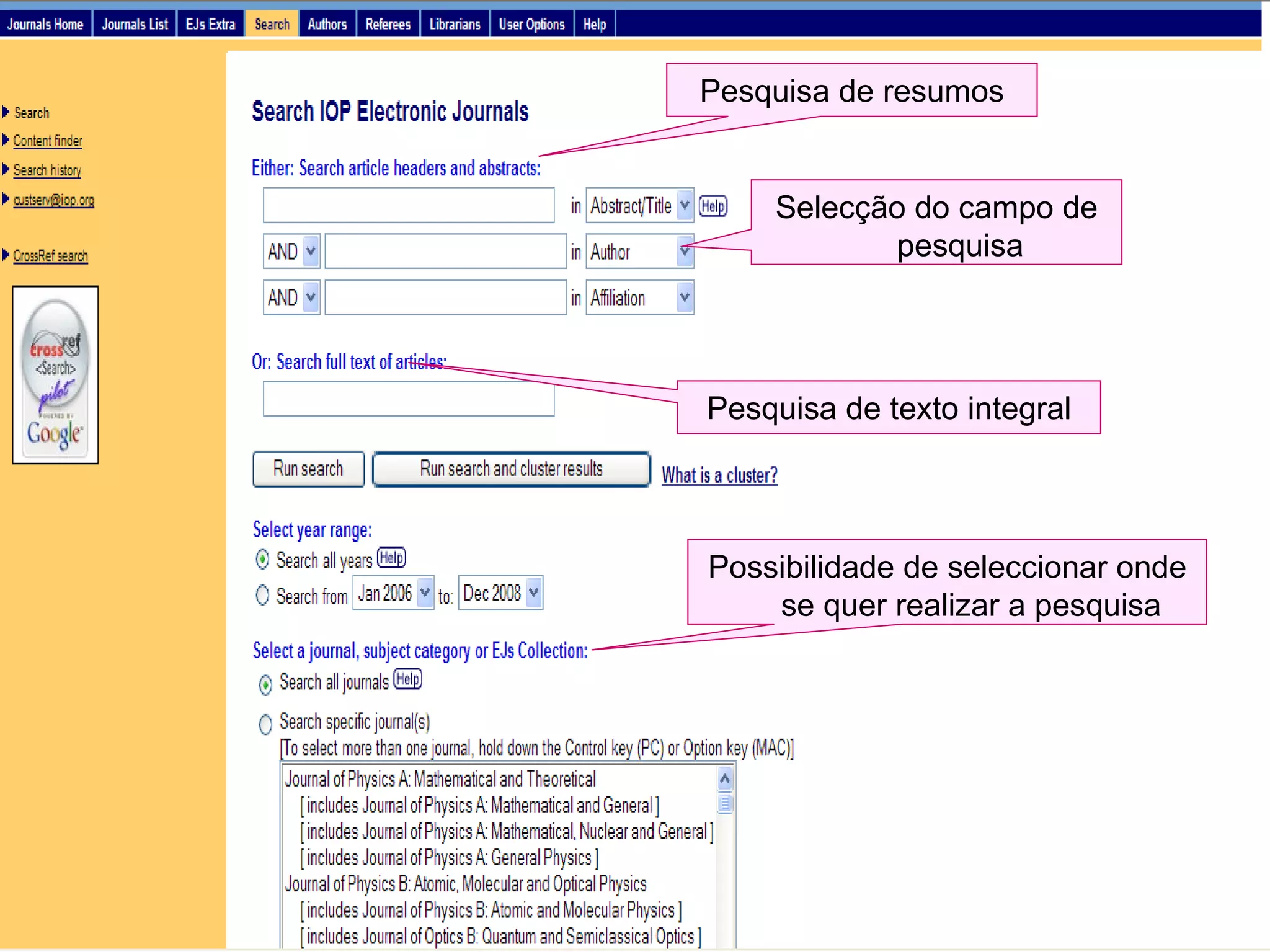Open the Librarians tab
Screen dimensions: 1270x952
click(455, 24)
